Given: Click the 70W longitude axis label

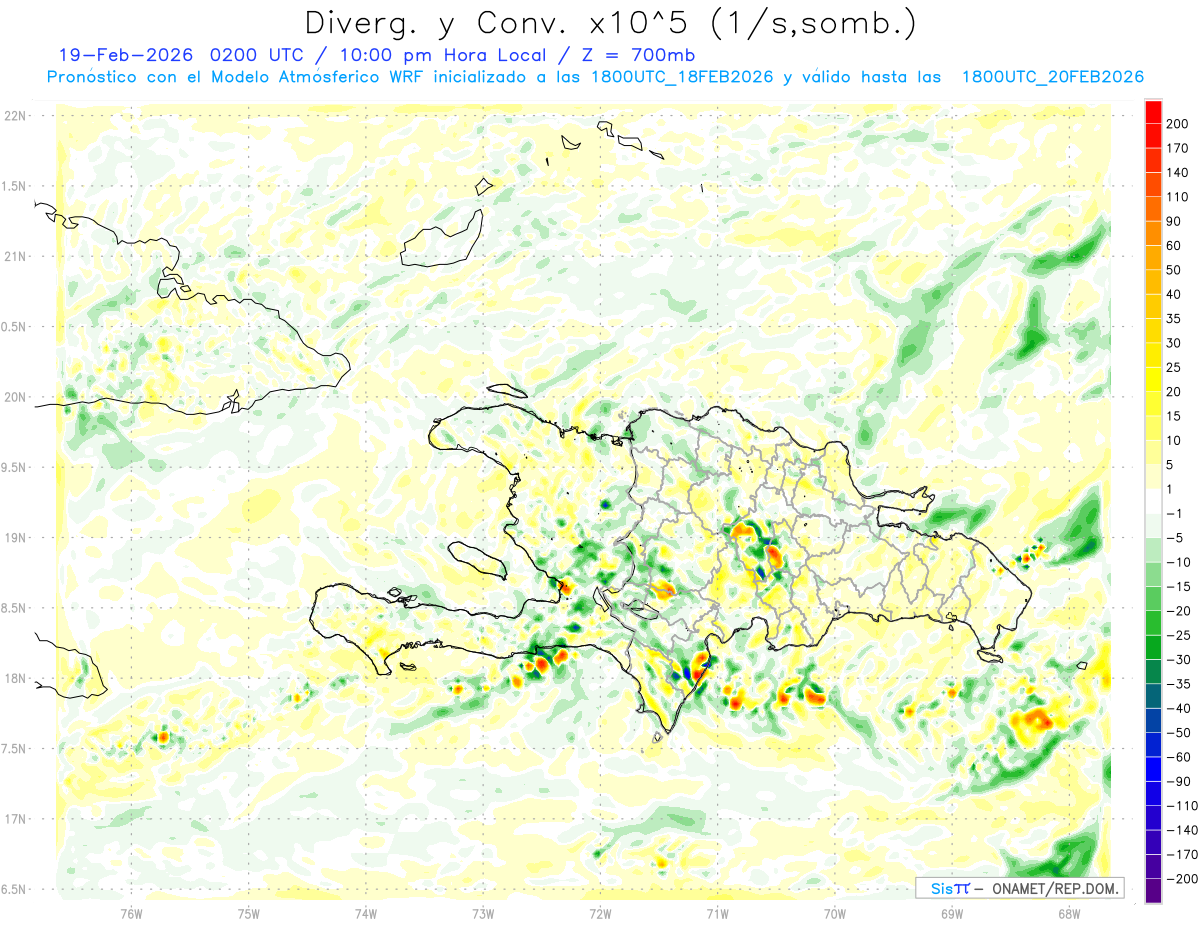Looking at the screenshot, I should tap(835, 913).
